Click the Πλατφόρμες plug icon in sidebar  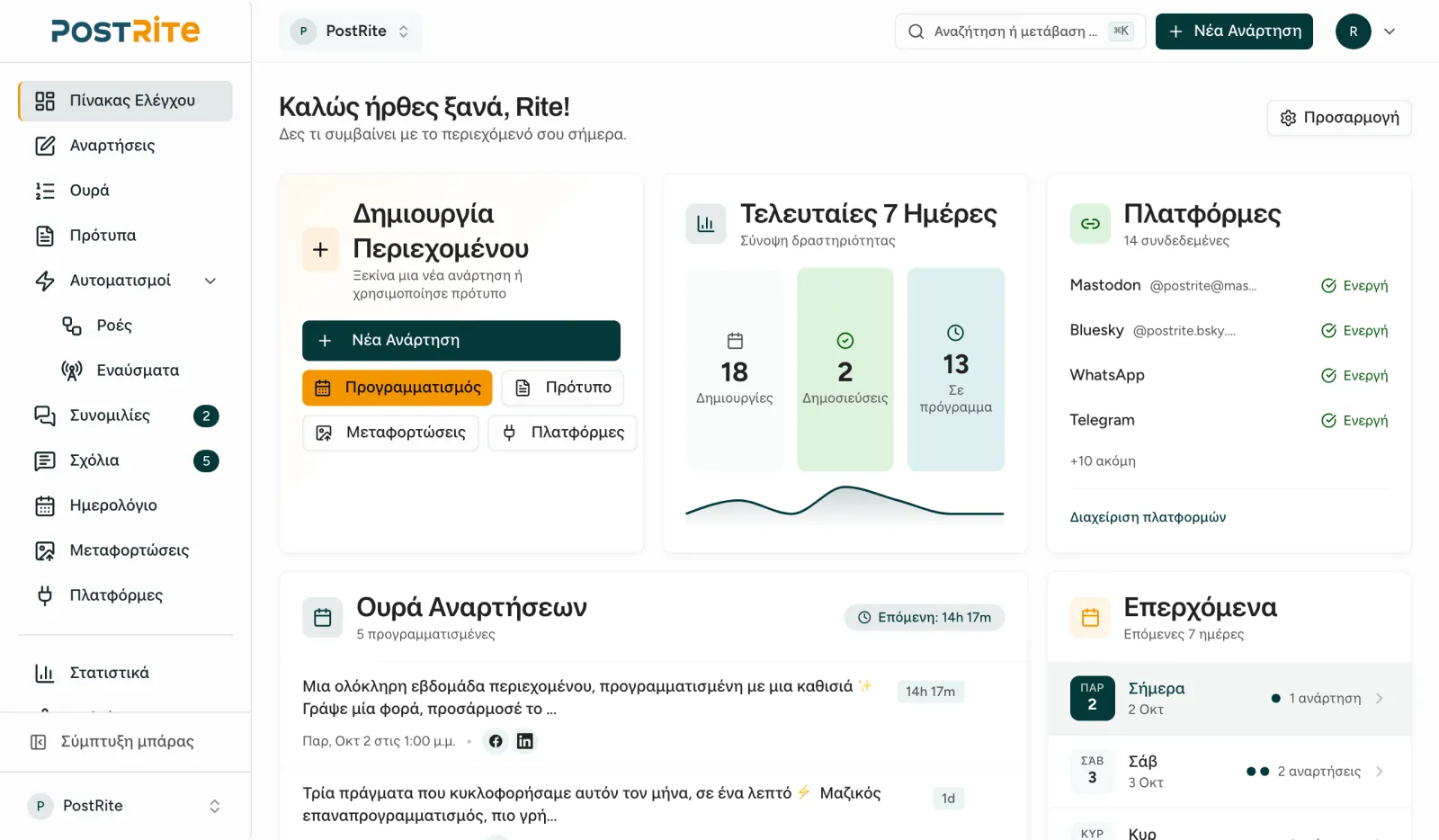tap(45, 595)
